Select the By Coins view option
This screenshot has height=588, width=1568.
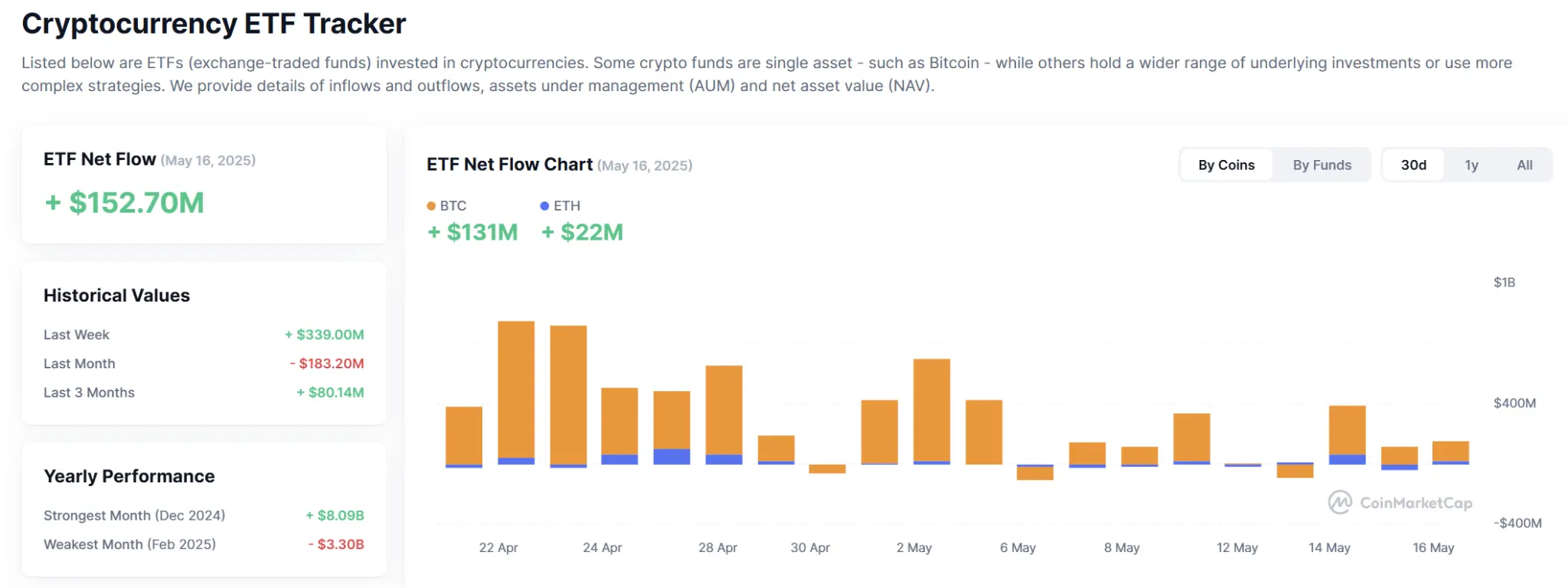(1227, 165)
